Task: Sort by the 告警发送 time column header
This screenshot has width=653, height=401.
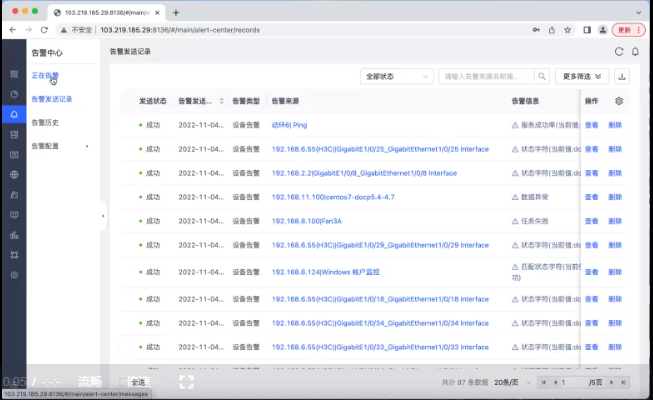Action: pyautogui.click(x=194, y=101)
